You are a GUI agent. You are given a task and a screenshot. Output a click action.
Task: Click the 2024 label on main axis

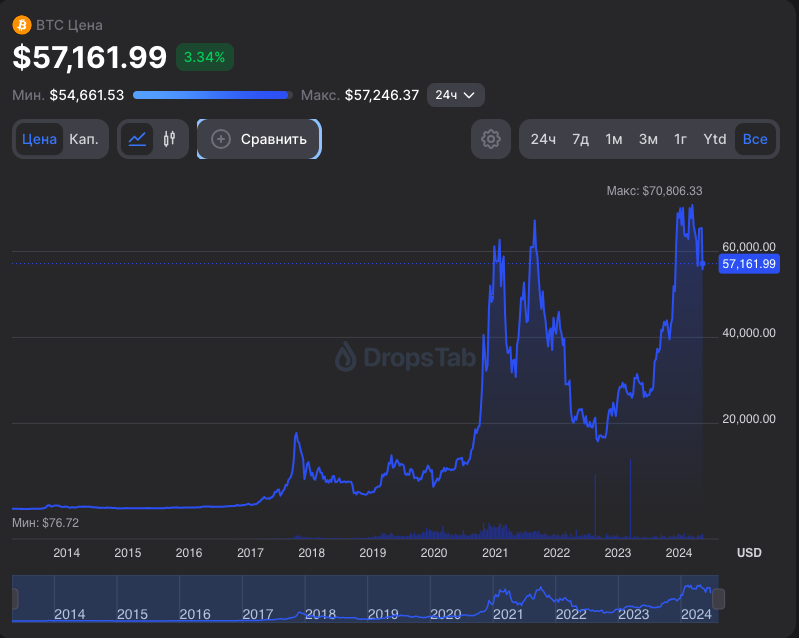679,553
